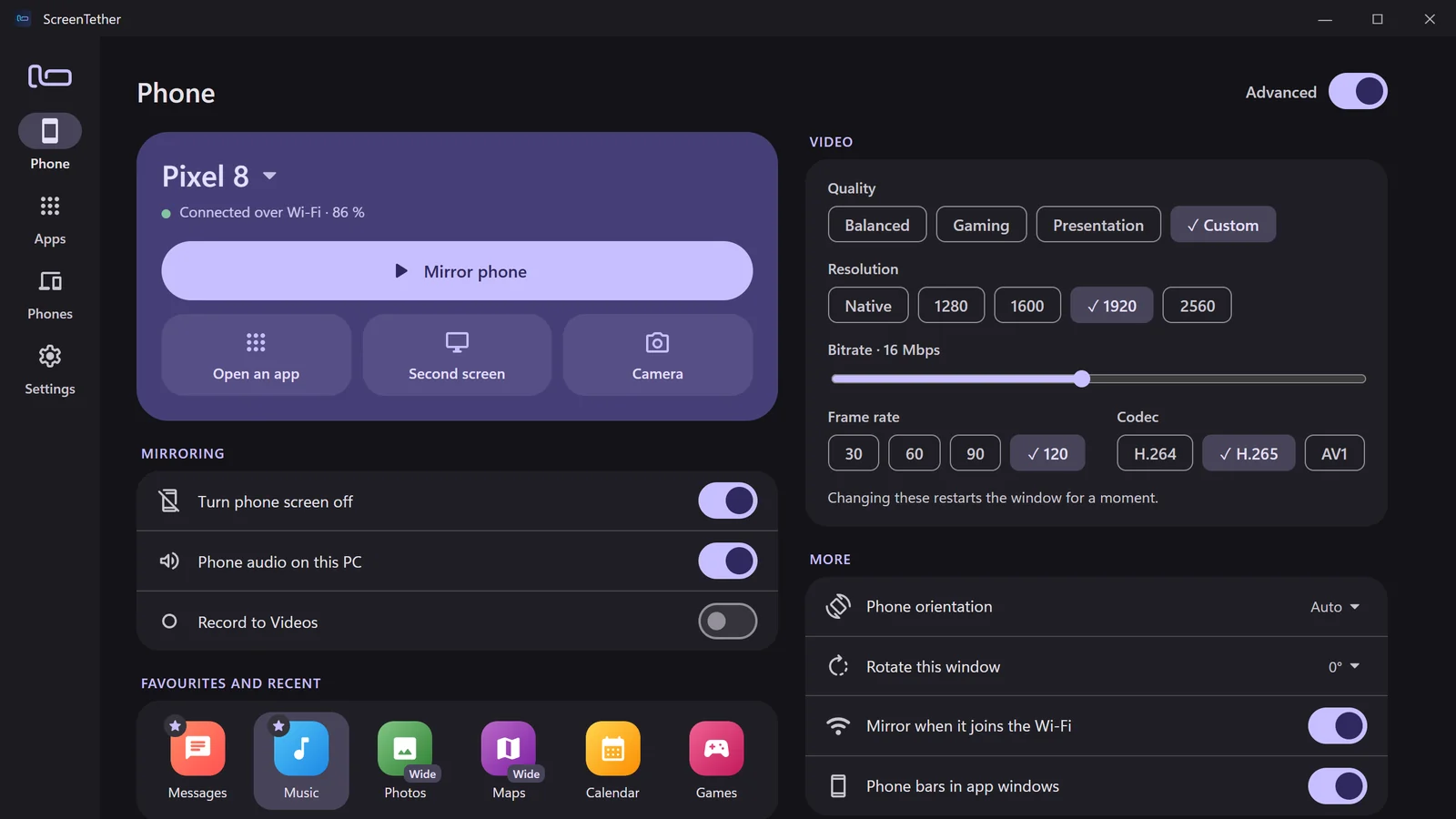This screenshot has width=1456, height=819.
Task: Select the Custom quality preset
Action: 1223,225
